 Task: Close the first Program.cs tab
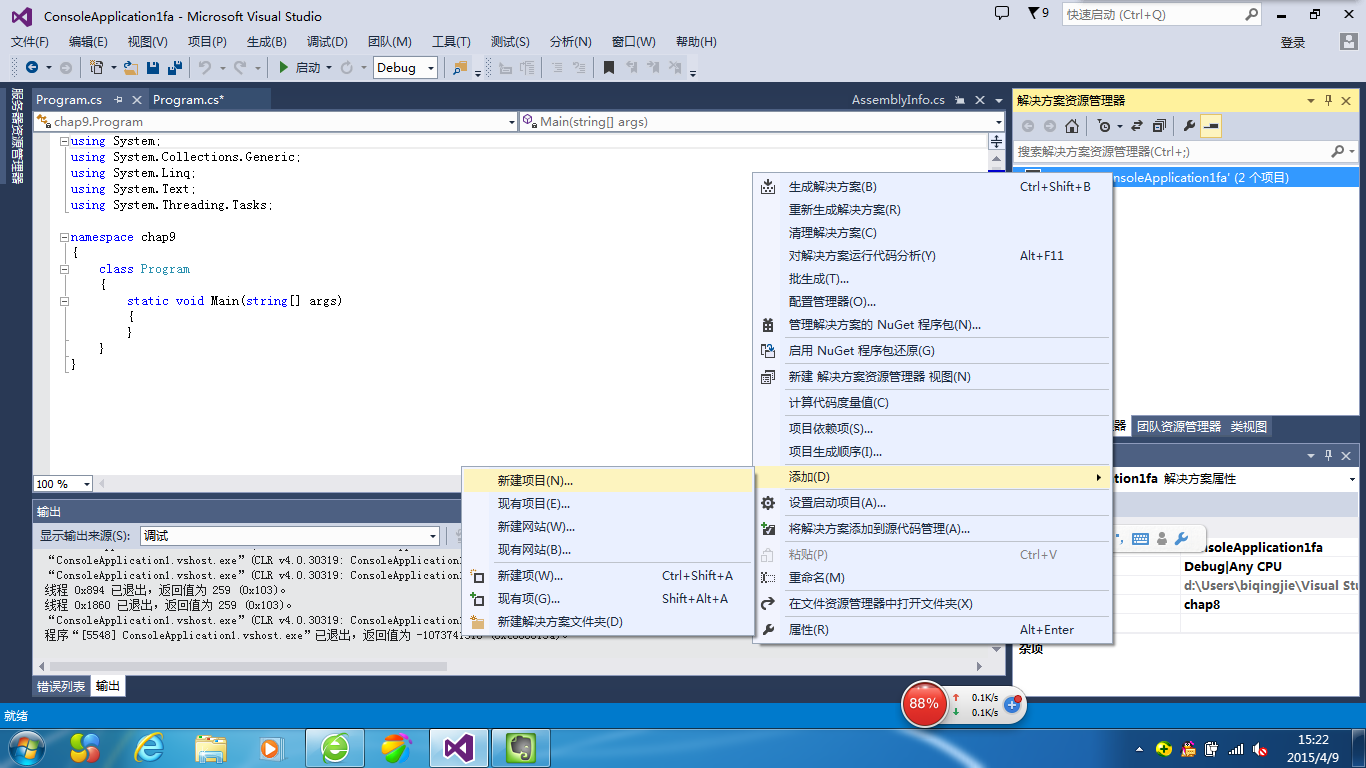(137, 100)
